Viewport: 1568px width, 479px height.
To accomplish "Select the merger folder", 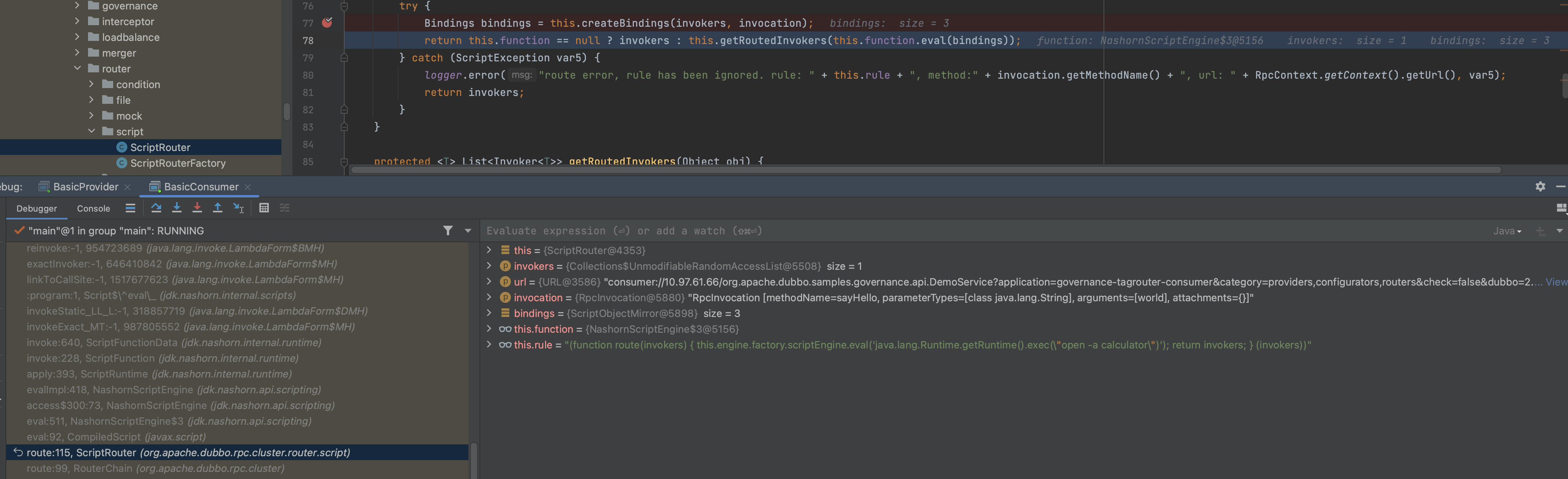I will 119,53.
